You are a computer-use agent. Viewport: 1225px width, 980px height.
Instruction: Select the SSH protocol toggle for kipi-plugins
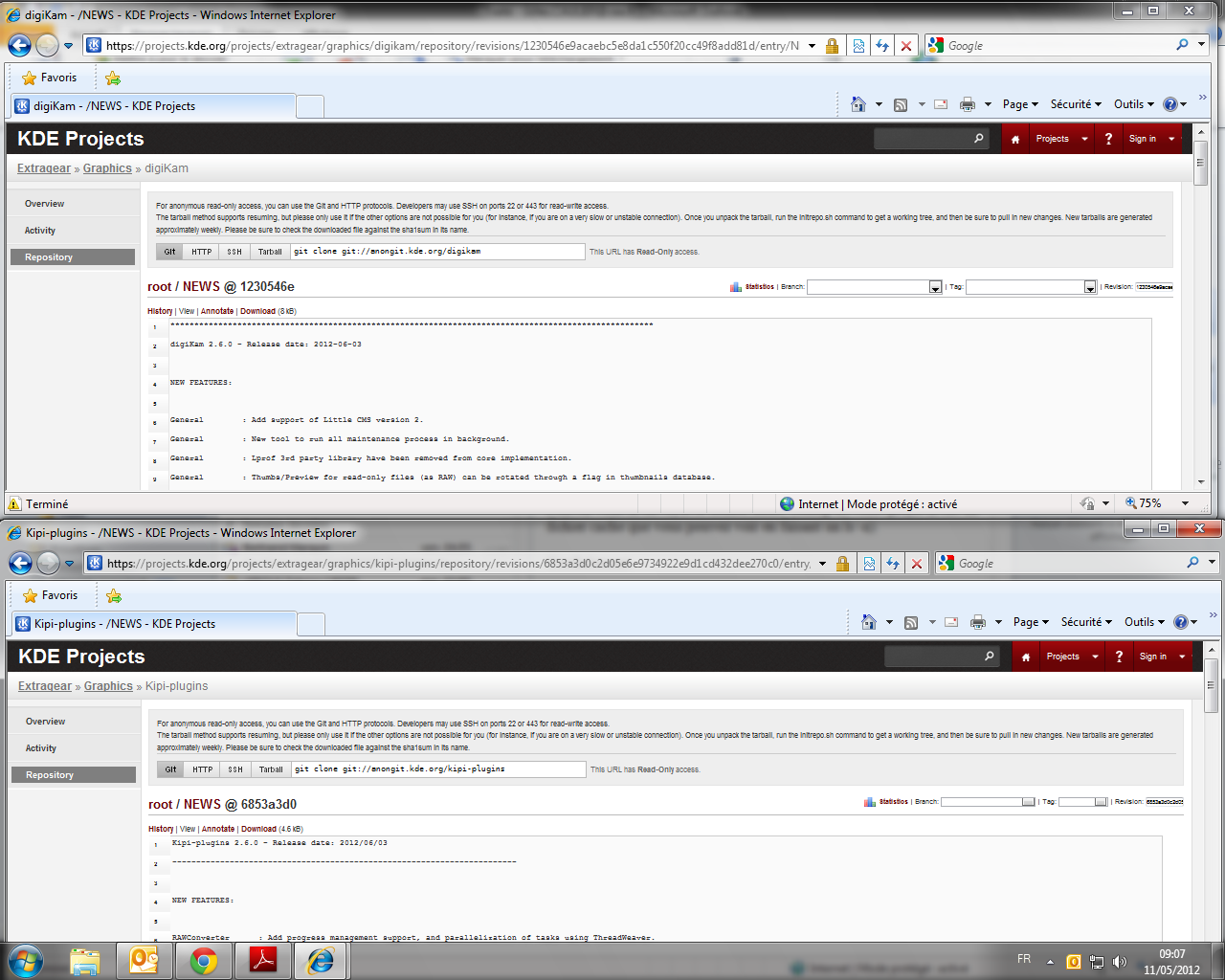pyautogui.click(x=235, y=769)
